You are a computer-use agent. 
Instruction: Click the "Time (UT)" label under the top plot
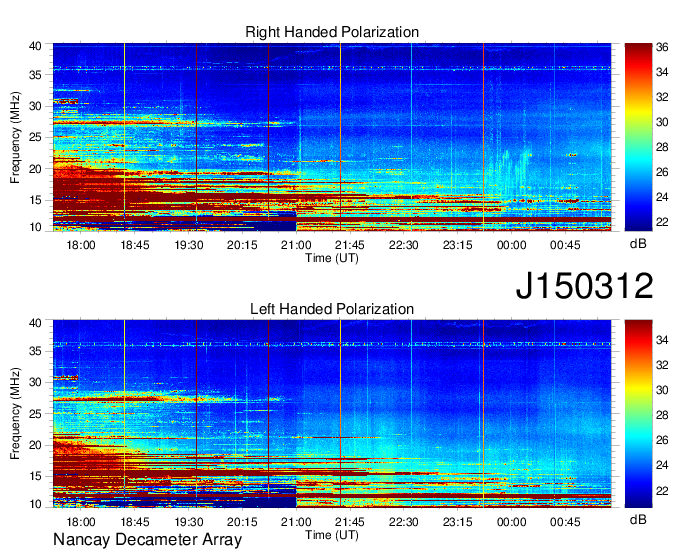pyautogui.click(x=332, y=258)
